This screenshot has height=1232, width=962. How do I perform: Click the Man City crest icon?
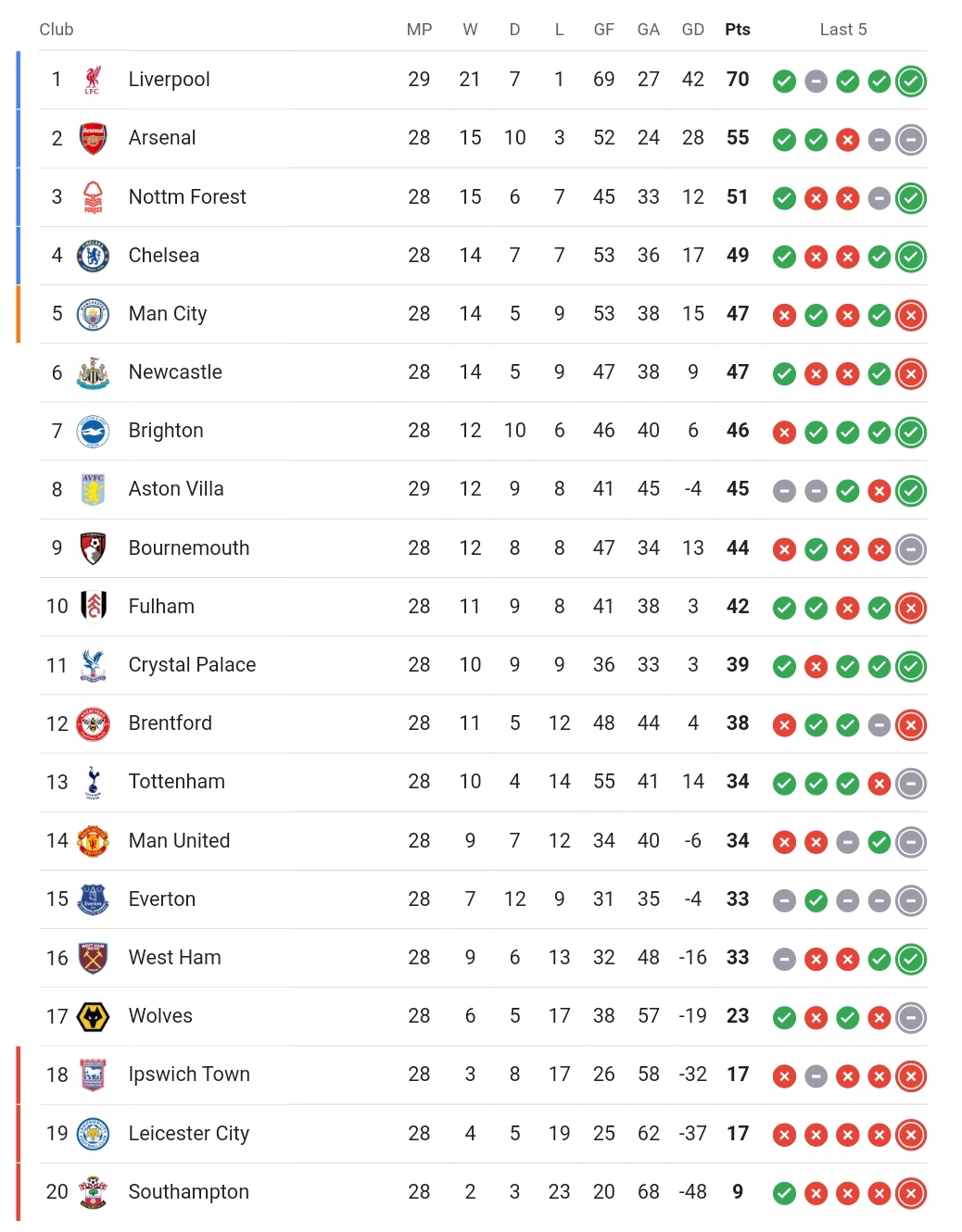tap(93, 314)
